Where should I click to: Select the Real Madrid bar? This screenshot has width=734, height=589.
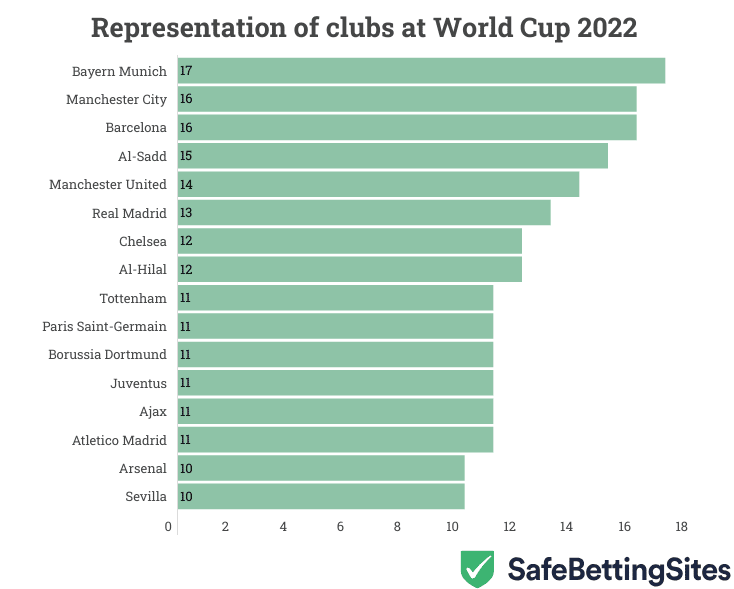[x=364, y=212]
